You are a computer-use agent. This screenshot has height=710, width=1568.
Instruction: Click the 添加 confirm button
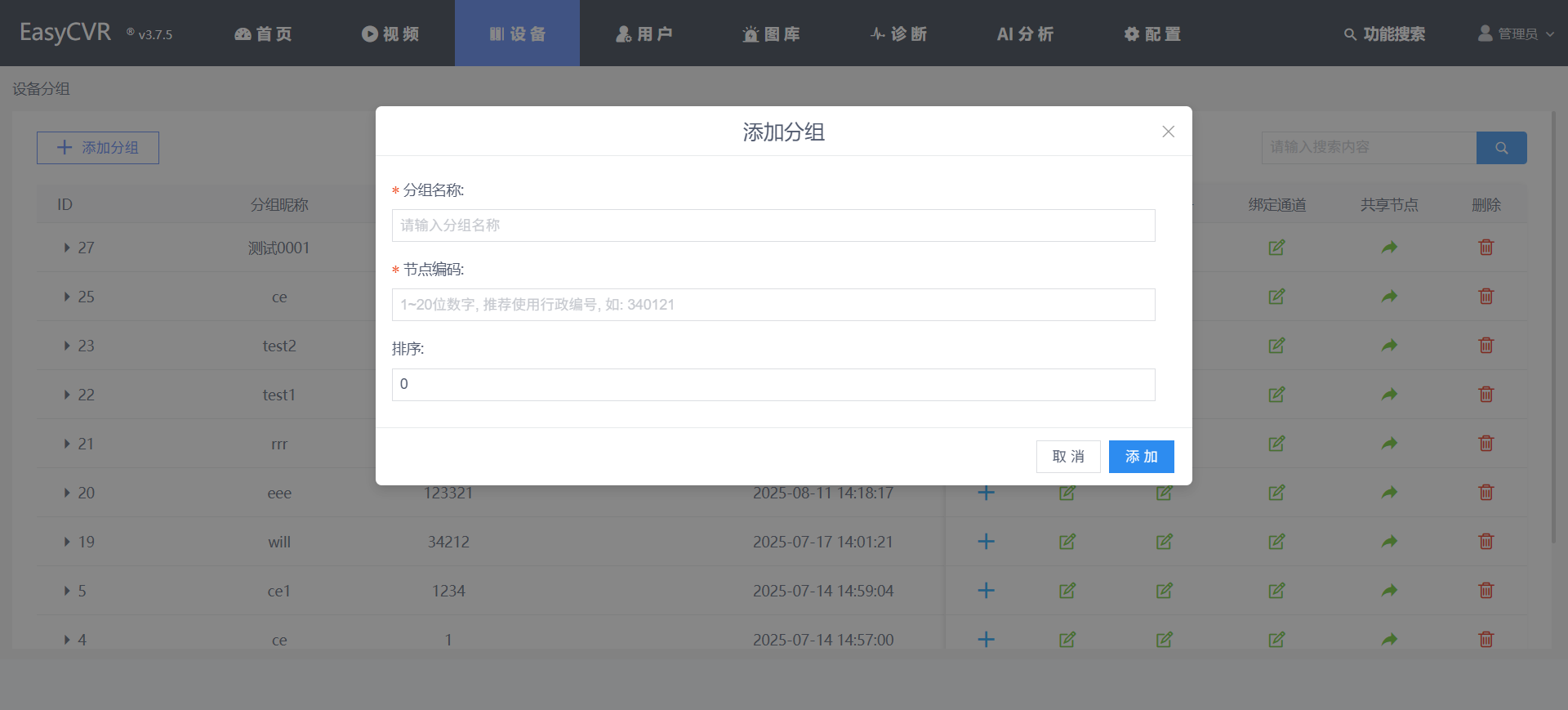tap(1141, 457)
